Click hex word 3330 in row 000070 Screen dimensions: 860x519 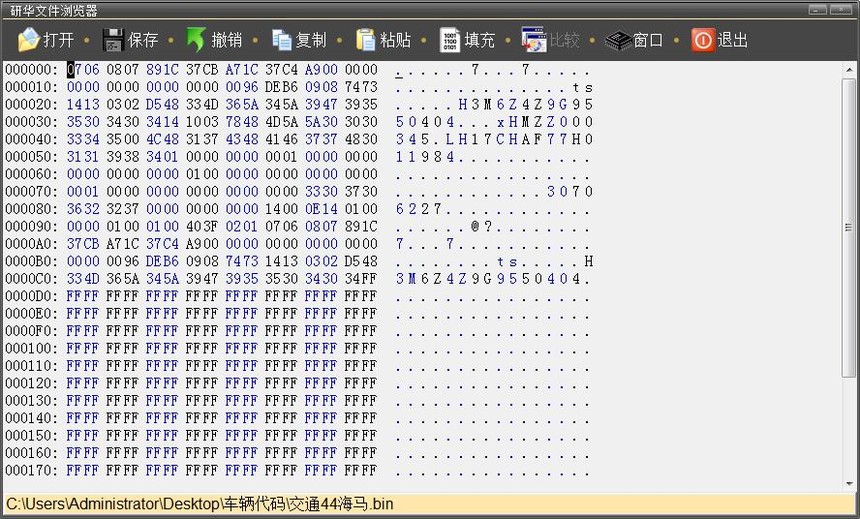pos(321,191)
